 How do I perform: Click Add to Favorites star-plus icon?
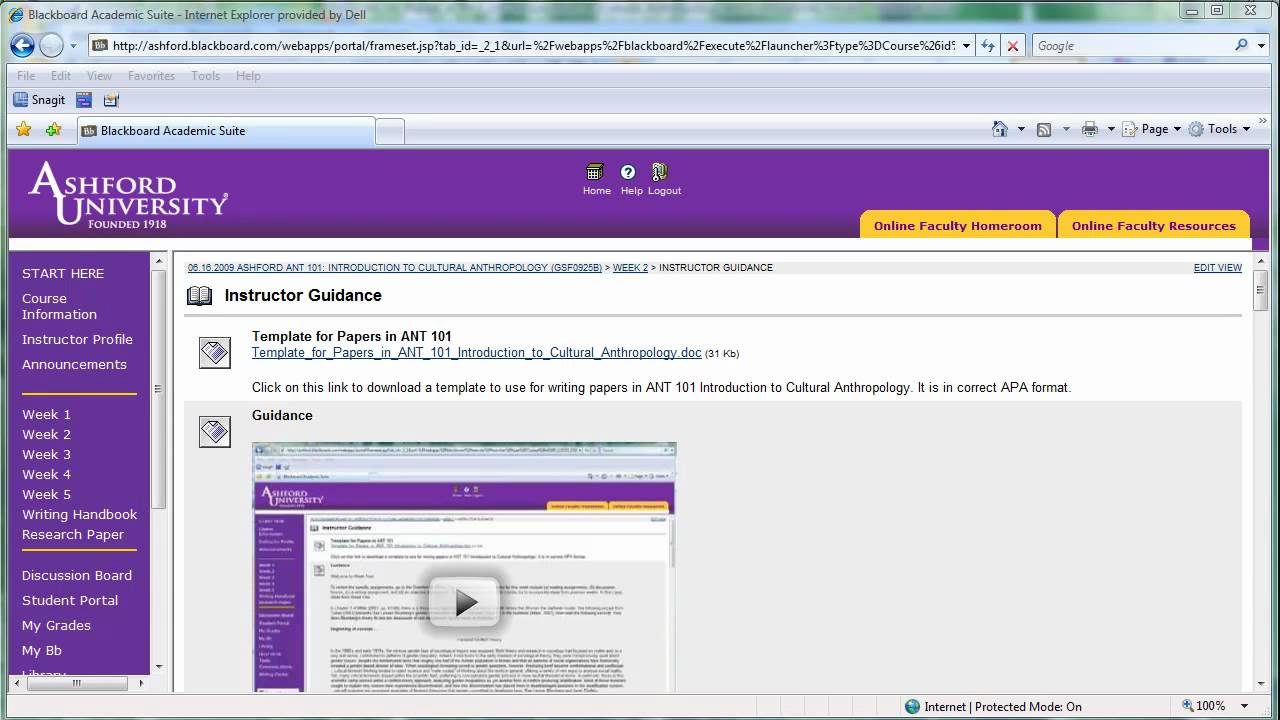(x=53, y=129)
